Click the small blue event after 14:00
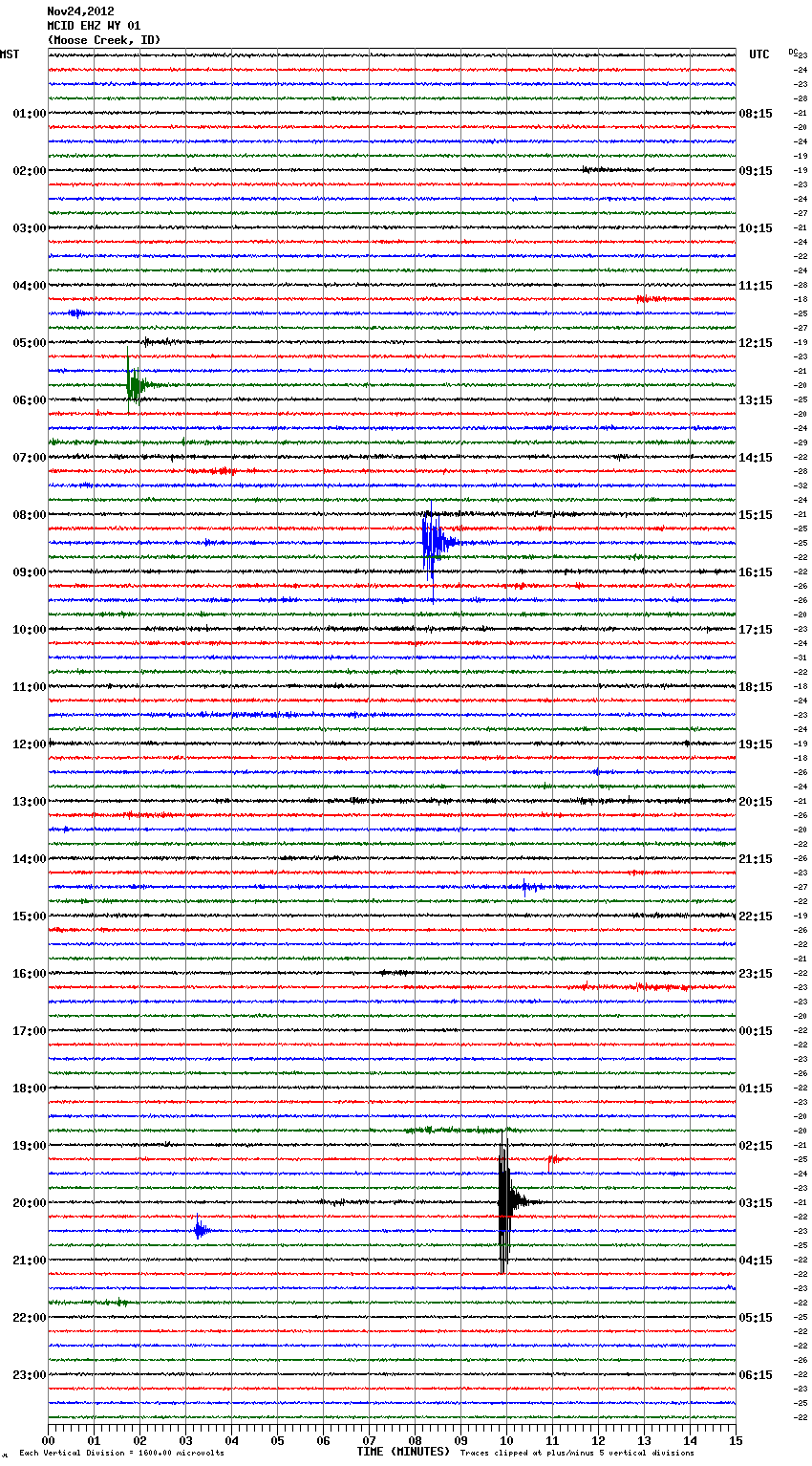This screenshot has width=812, height=1466. pyautogui.click(x=525, y=887)
